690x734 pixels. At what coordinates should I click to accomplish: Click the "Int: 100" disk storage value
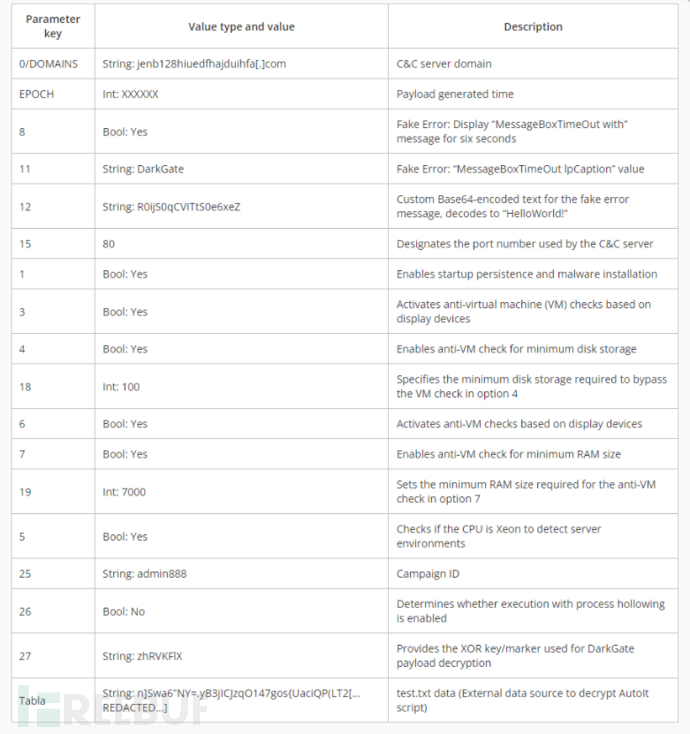click(121, 387)
